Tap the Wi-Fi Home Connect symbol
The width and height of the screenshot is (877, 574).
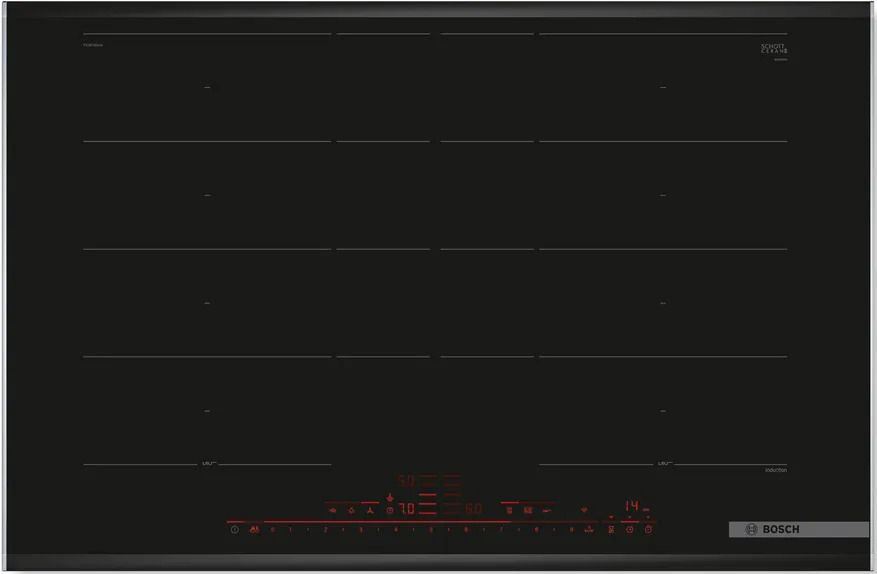click(x=585, y=509)
